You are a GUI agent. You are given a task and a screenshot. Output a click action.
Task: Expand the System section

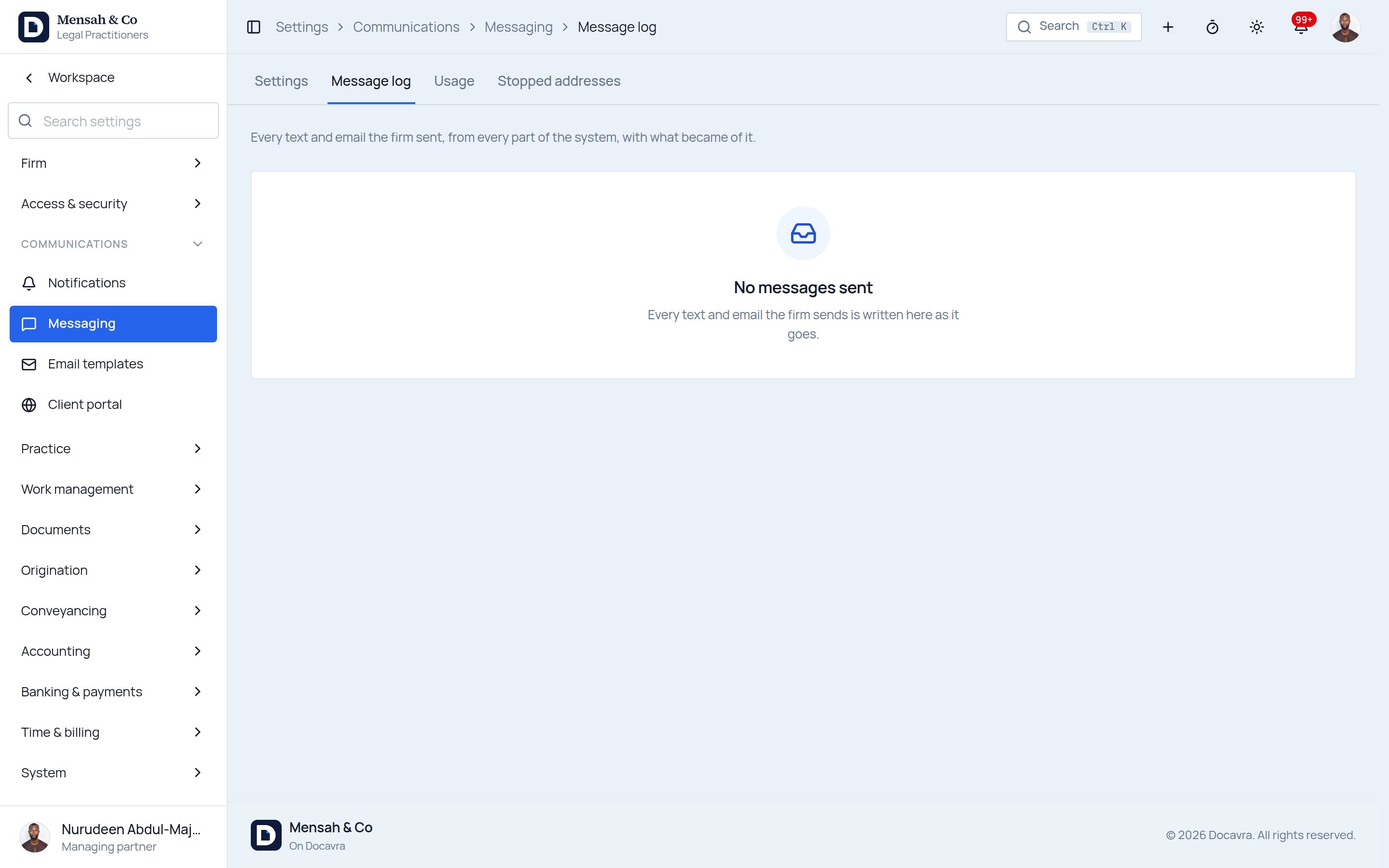113,773
